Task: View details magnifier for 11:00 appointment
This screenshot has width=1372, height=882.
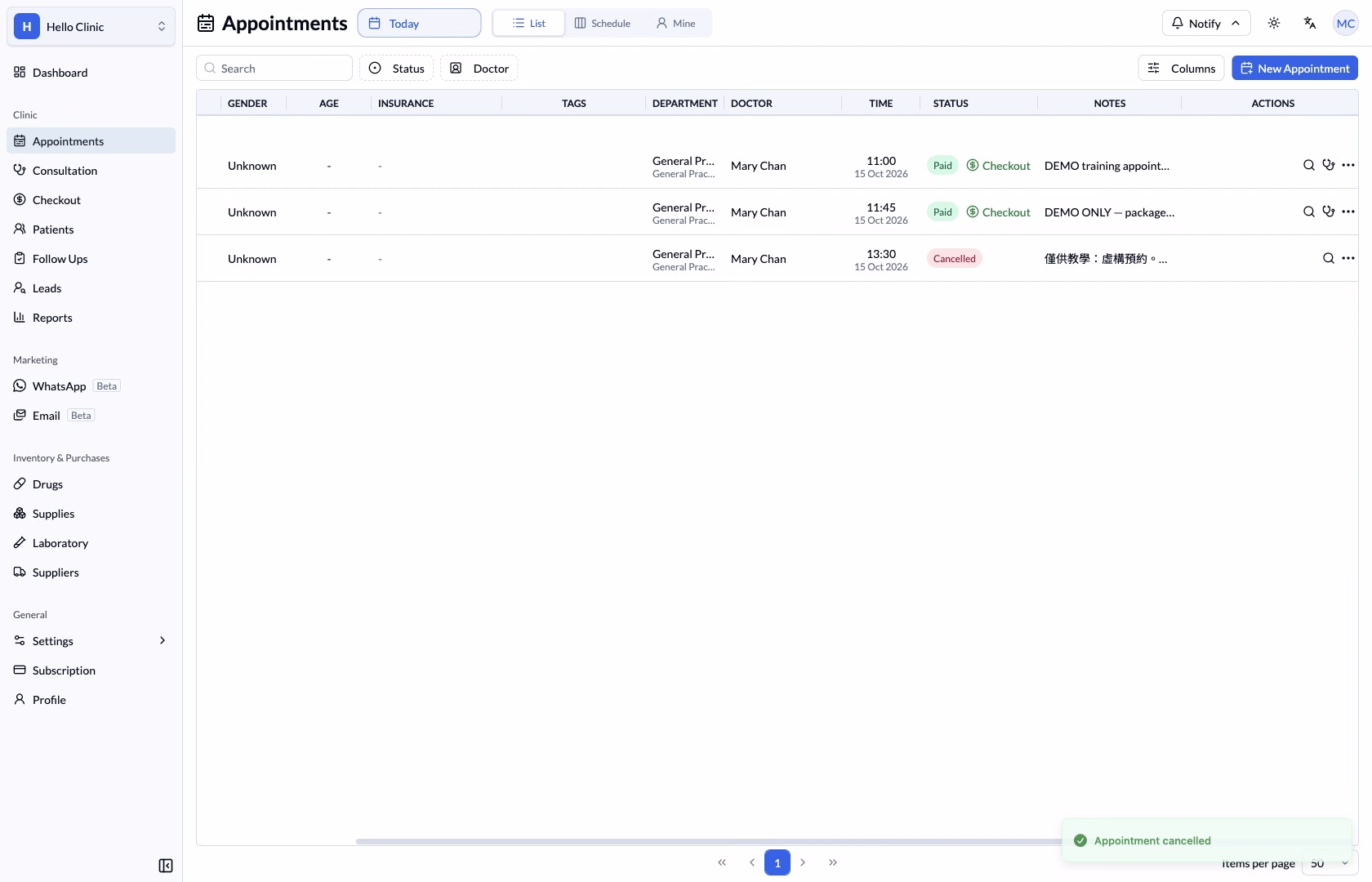Action: 1309,165
